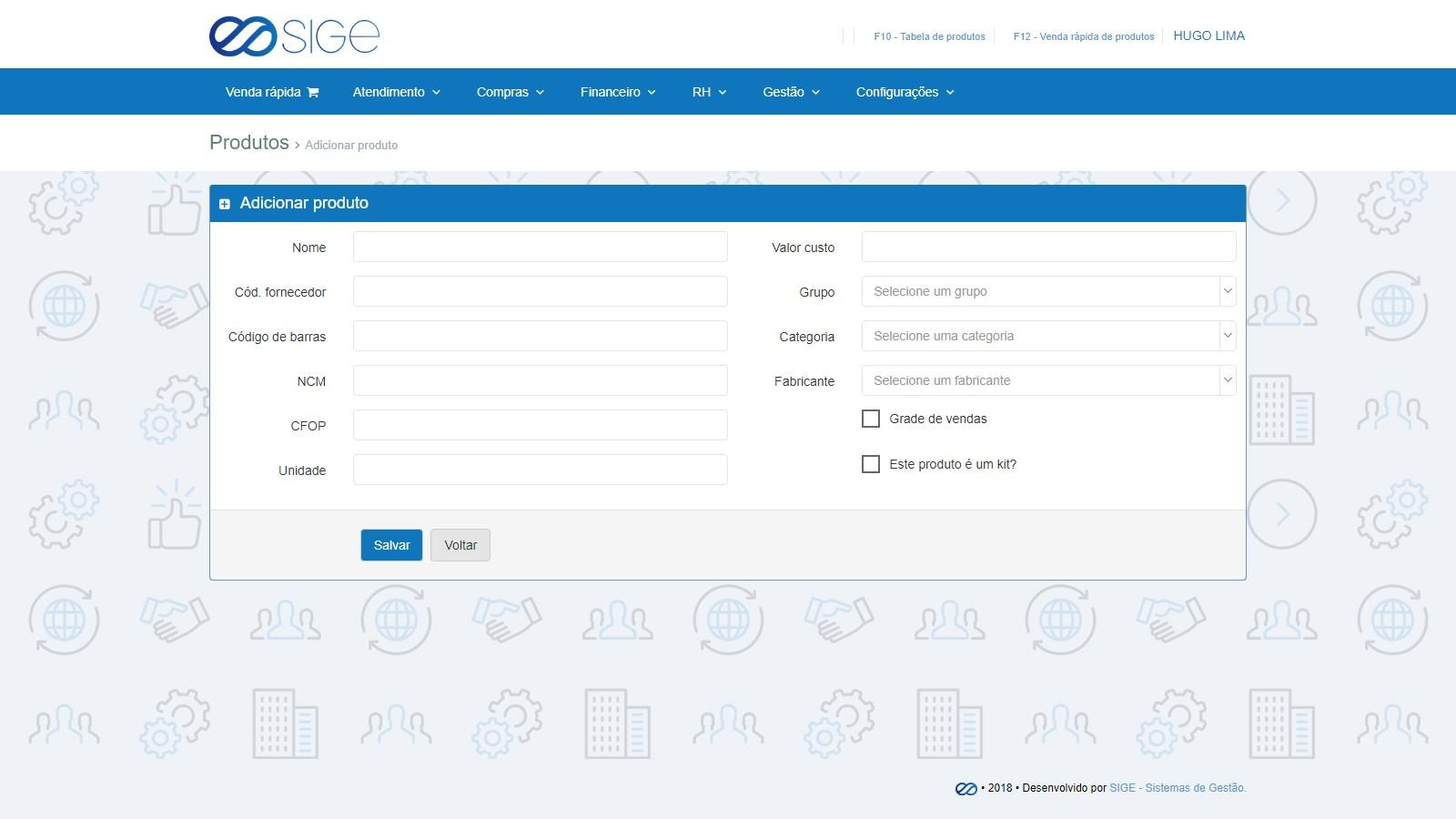Expand the RH menu
Screen dimensions: 1456x819
(x=710, y=92)
